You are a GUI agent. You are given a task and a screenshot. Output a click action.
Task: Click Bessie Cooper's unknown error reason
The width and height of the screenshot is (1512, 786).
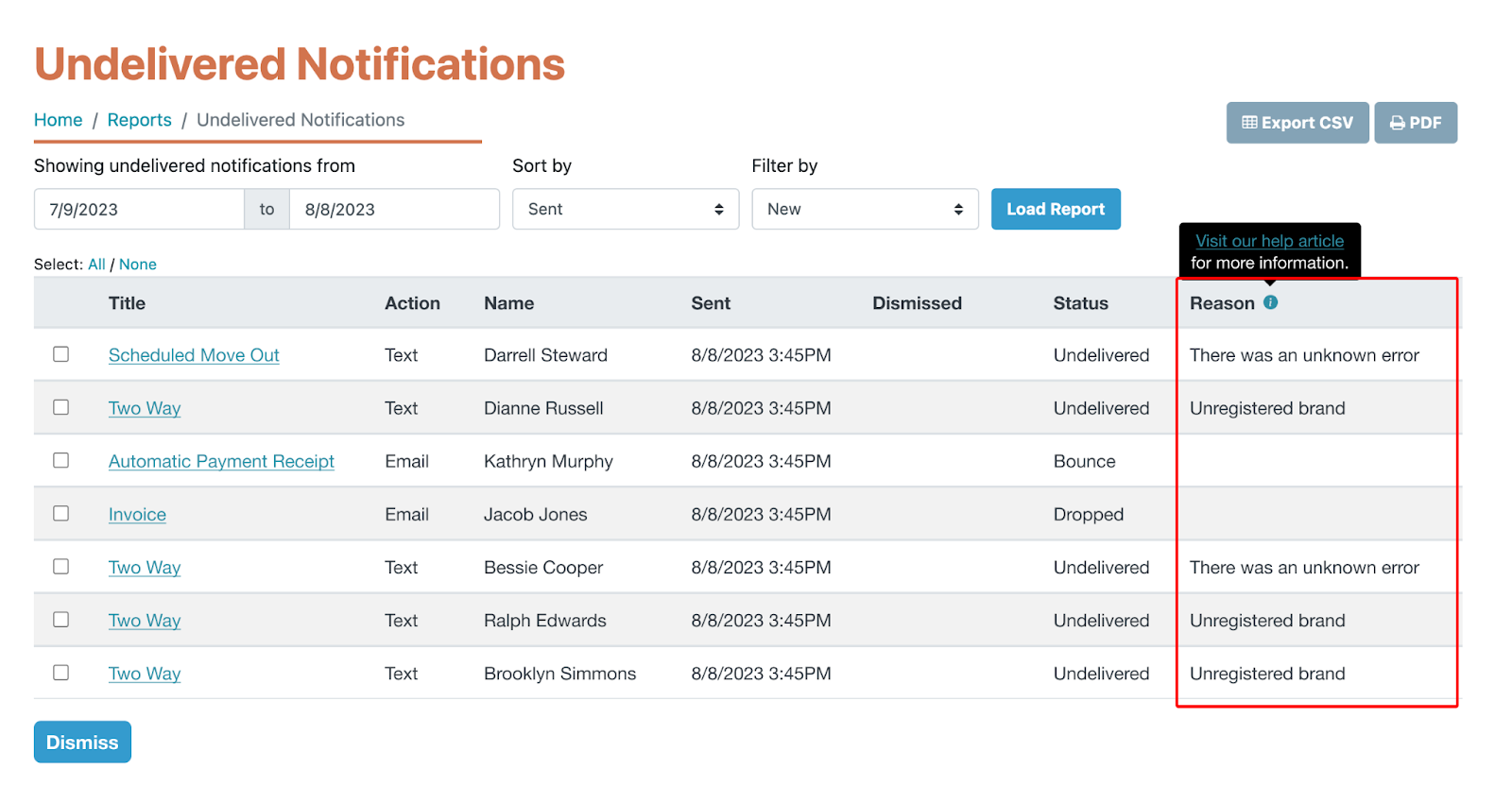(x=1304, y=568)
